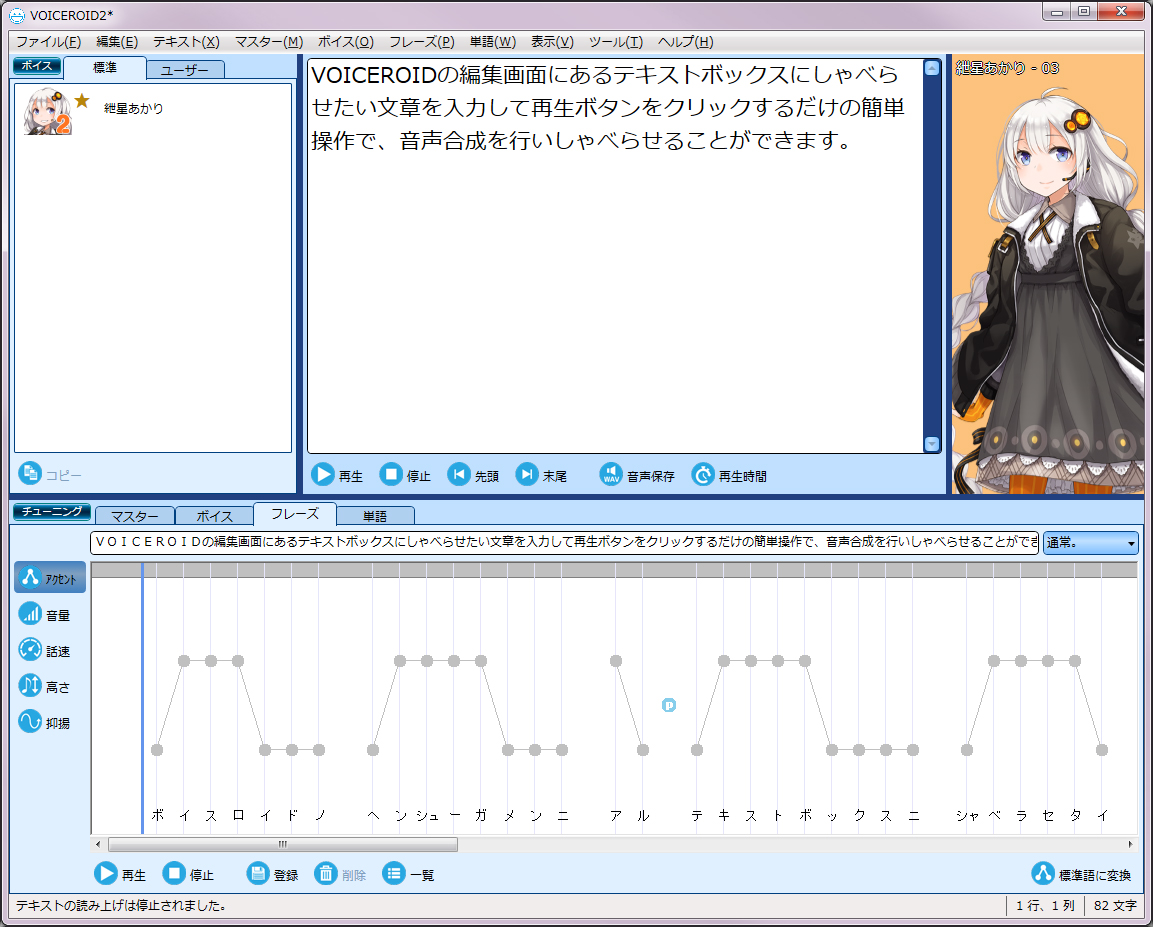Switch to the マスター tuning tab
Viewport: 1153px width, 927px height.
click(x=135, y=516)
